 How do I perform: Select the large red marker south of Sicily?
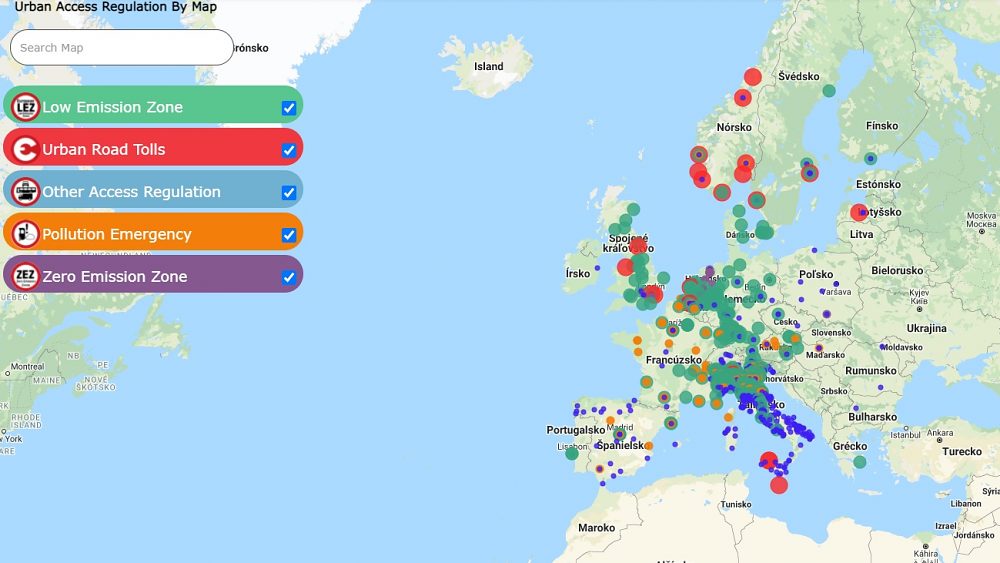[x=779, y=485]
